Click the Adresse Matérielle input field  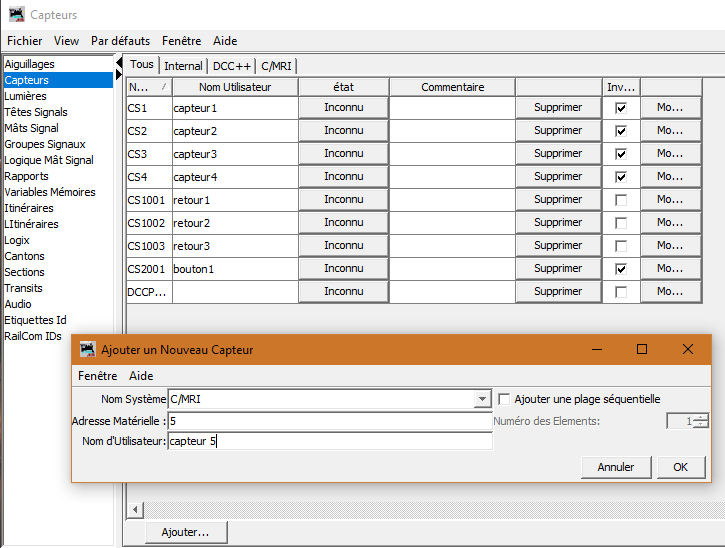(x=330, y=421)
